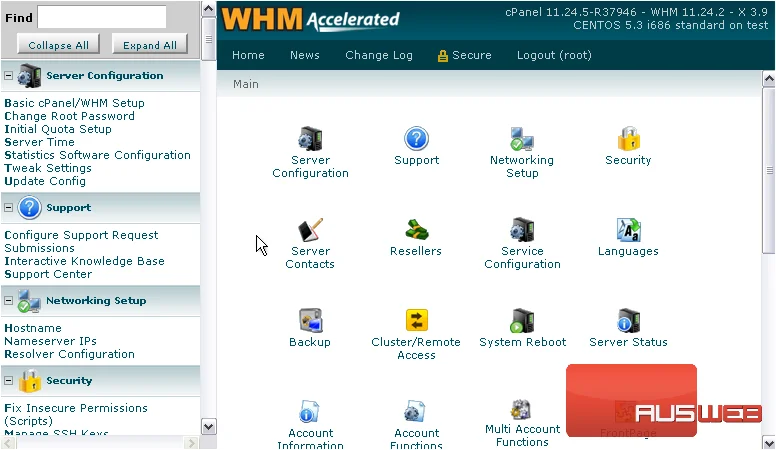
Task: Open Statistics Software Configuration link
Action: pyautogui.click(x=97, y=155)
